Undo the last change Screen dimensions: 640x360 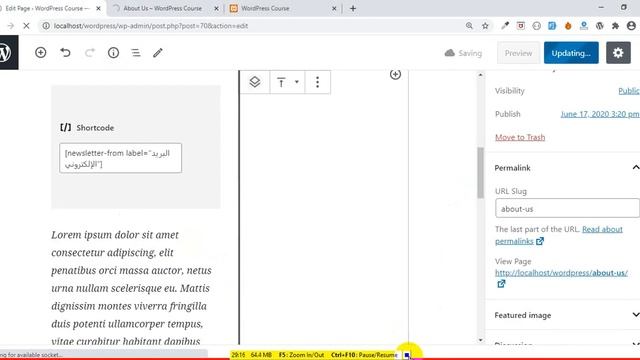pyautogui.click(x=65, y=53)
